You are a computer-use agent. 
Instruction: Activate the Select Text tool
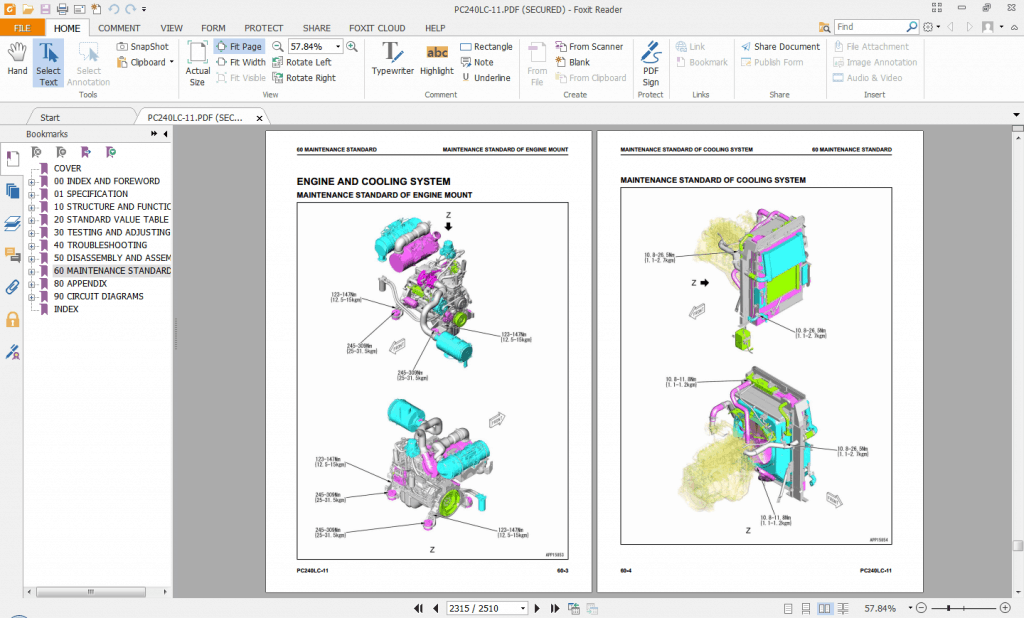pos(48,63)
